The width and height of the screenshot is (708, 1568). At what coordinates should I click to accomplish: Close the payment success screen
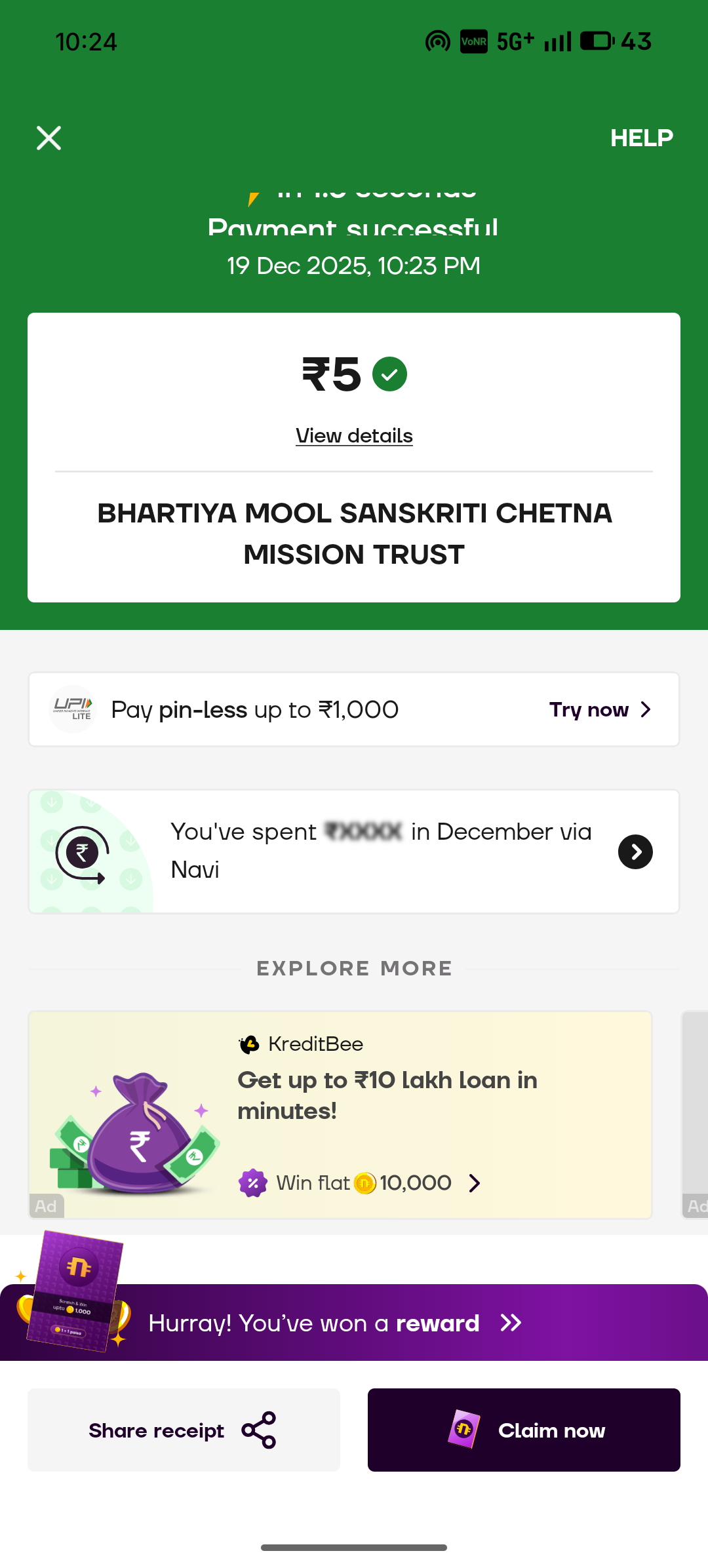point(49,138)
